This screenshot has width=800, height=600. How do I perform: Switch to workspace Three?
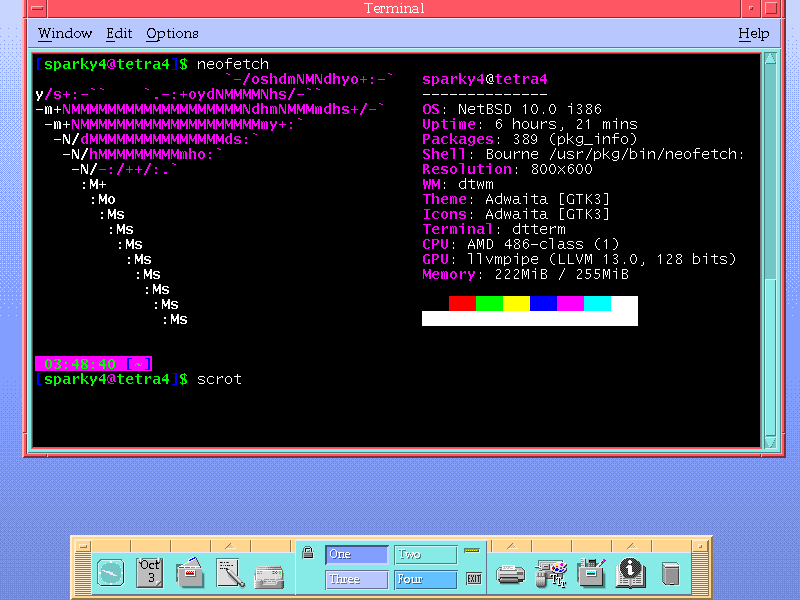[x=356, y=579]
